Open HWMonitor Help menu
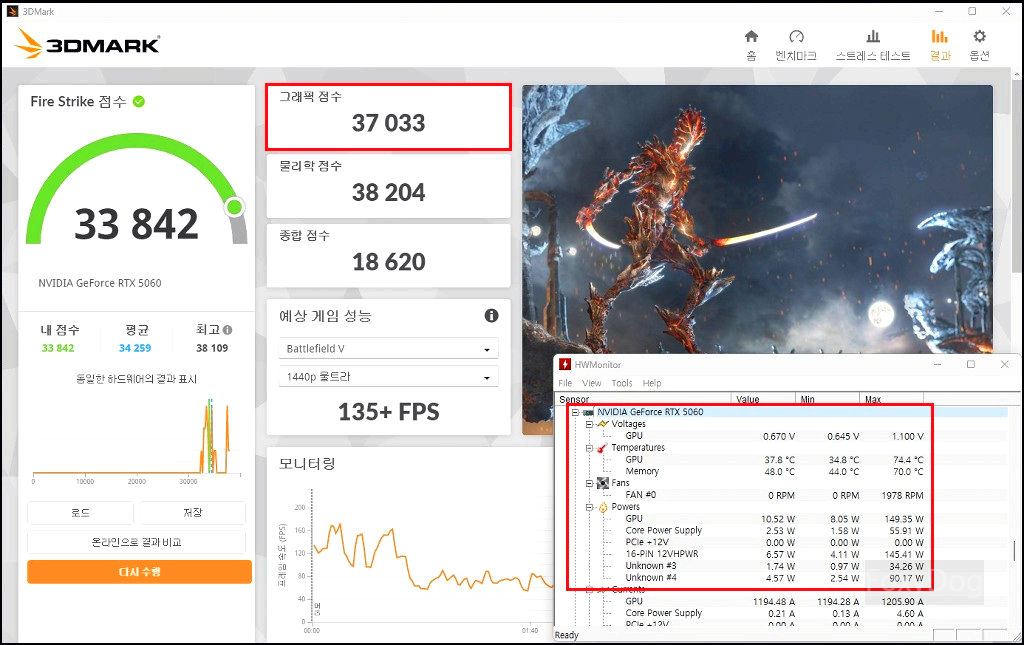This screenshot has width=1024, height=645. 652,383
